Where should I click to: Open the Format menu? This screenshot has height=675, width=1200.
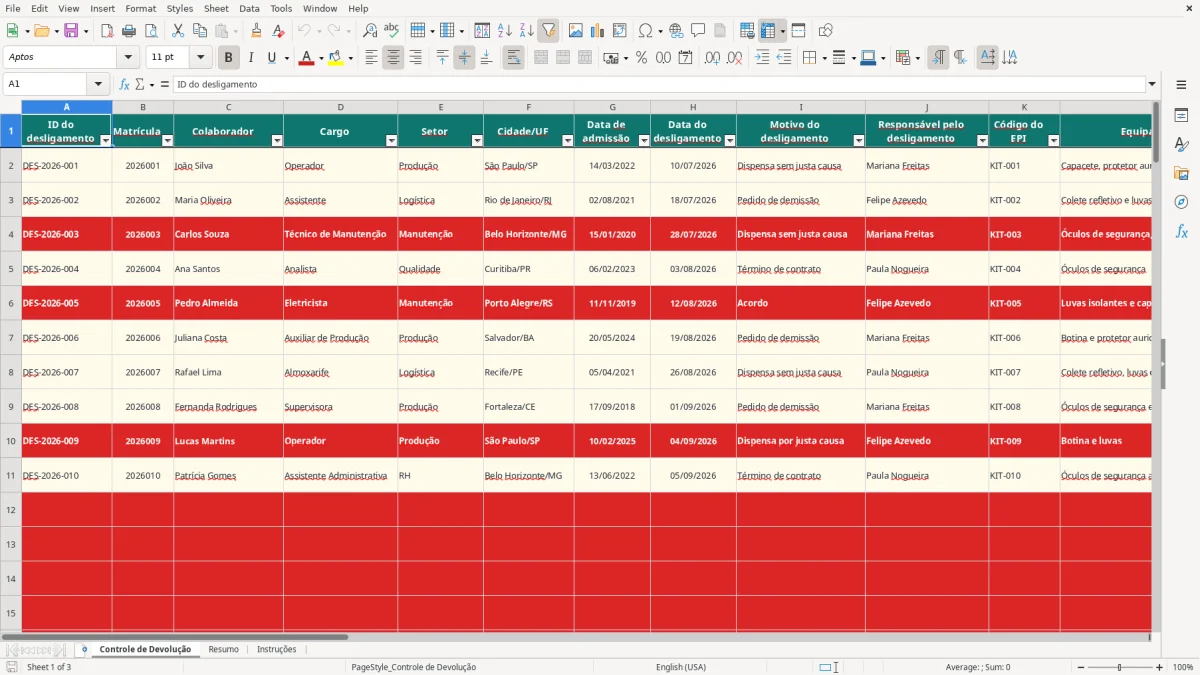[x=140, y=8]
